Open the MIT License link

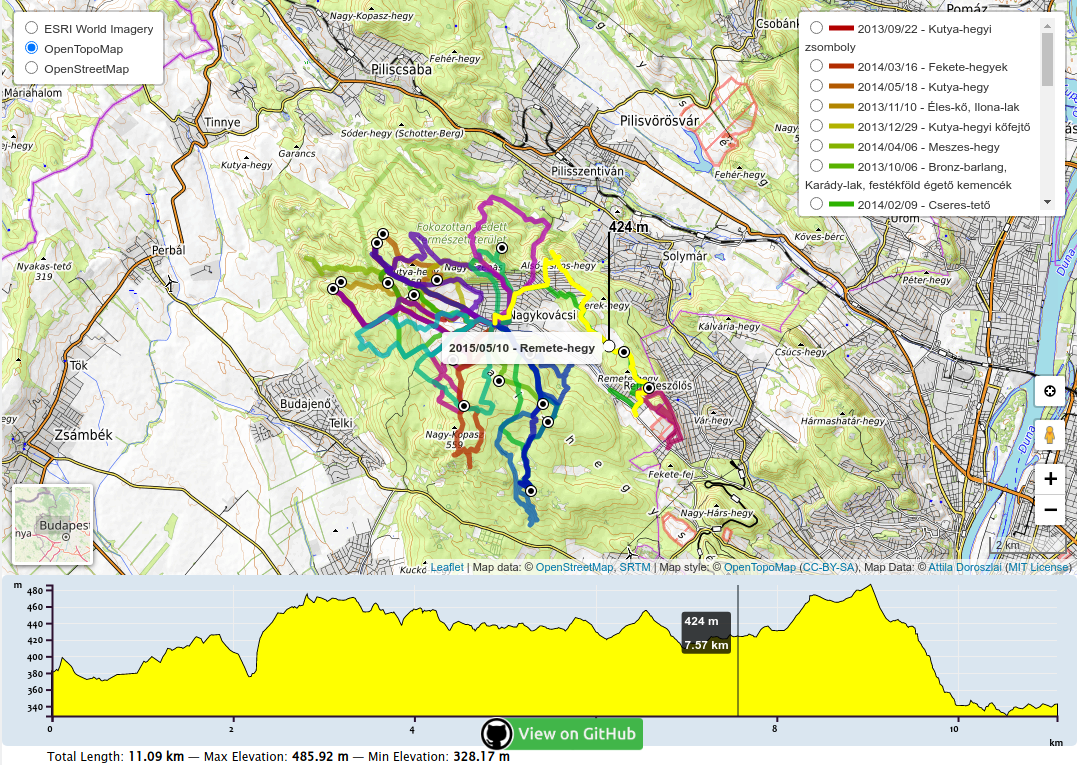[x=1037, y=567]
